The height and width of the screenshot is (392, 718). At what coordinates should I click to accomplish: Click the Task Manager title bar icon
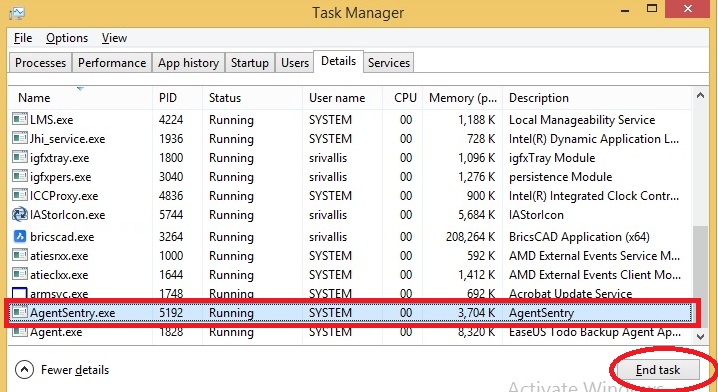(x=17, y=13)
